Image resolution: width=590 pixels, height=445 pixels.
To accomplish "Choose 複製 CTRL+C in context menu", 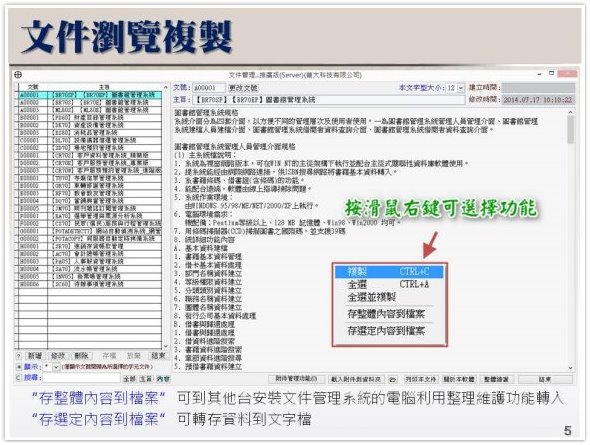I will pos(389,272).
